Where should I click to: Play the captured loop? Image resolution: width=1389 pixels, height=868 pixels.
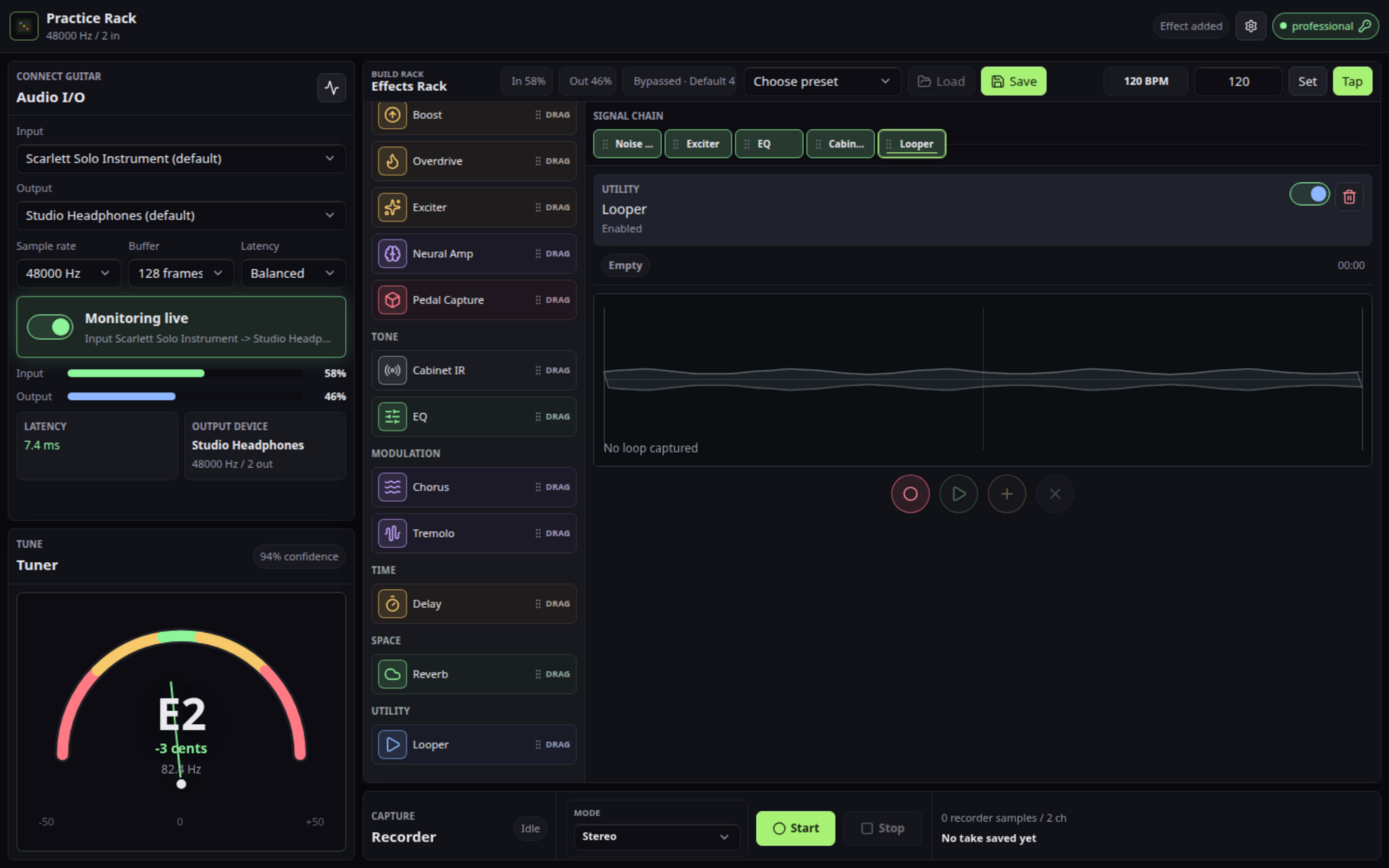958,494
